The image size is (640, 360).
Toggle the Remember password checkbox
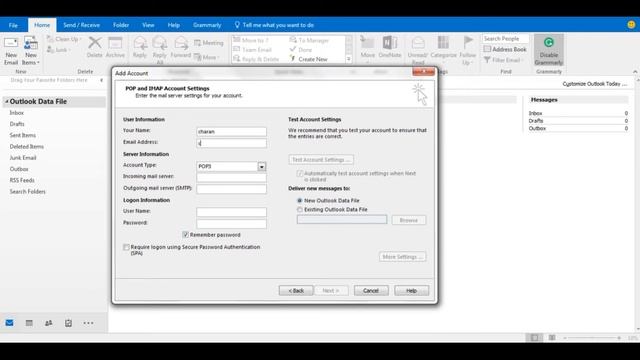(x=186, y=235)
